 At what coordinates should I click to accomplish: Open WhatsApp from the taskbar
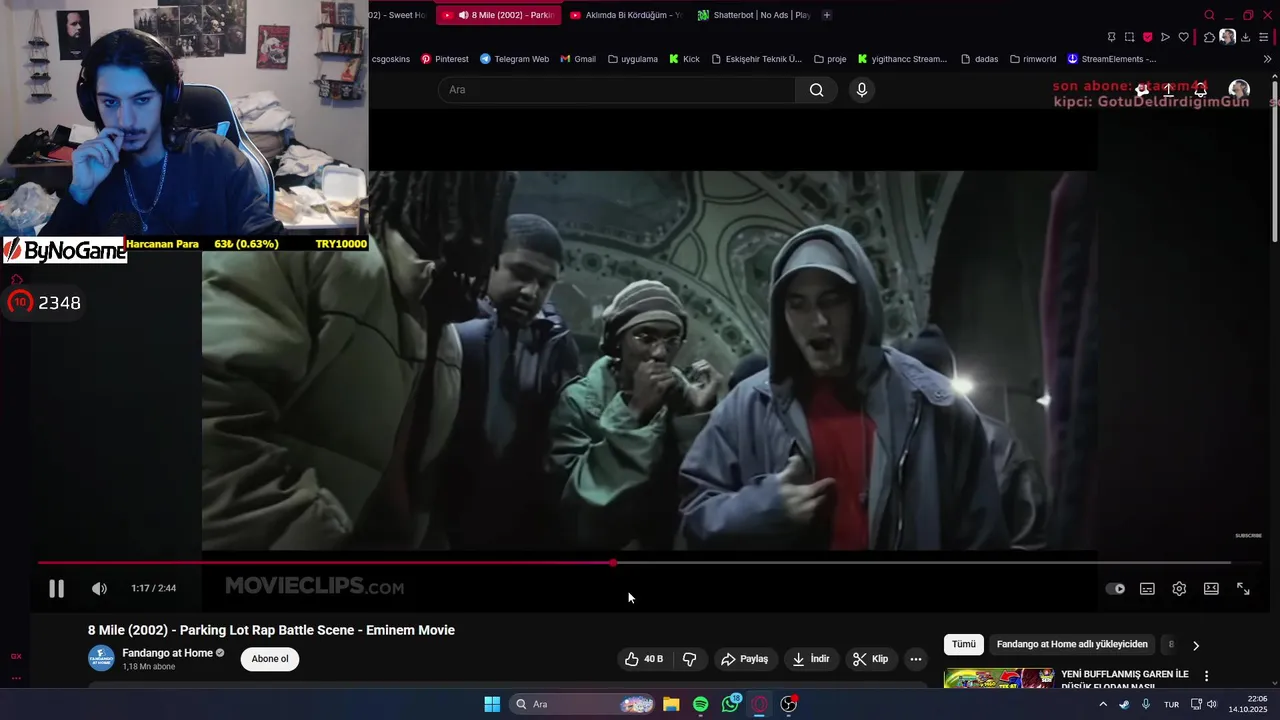[x=730, y=704]
